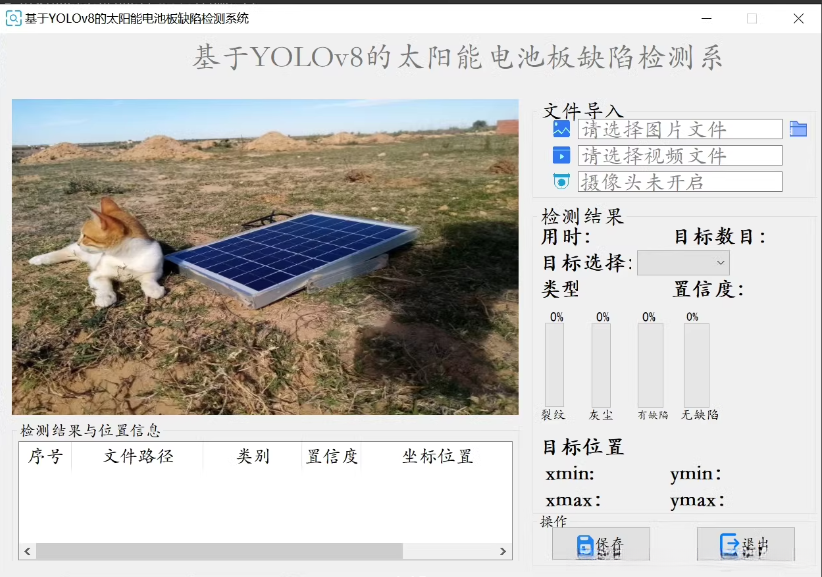Screen dimensions: 822x577
Task: Click the image file picture icon
Action: click(561, 129)
